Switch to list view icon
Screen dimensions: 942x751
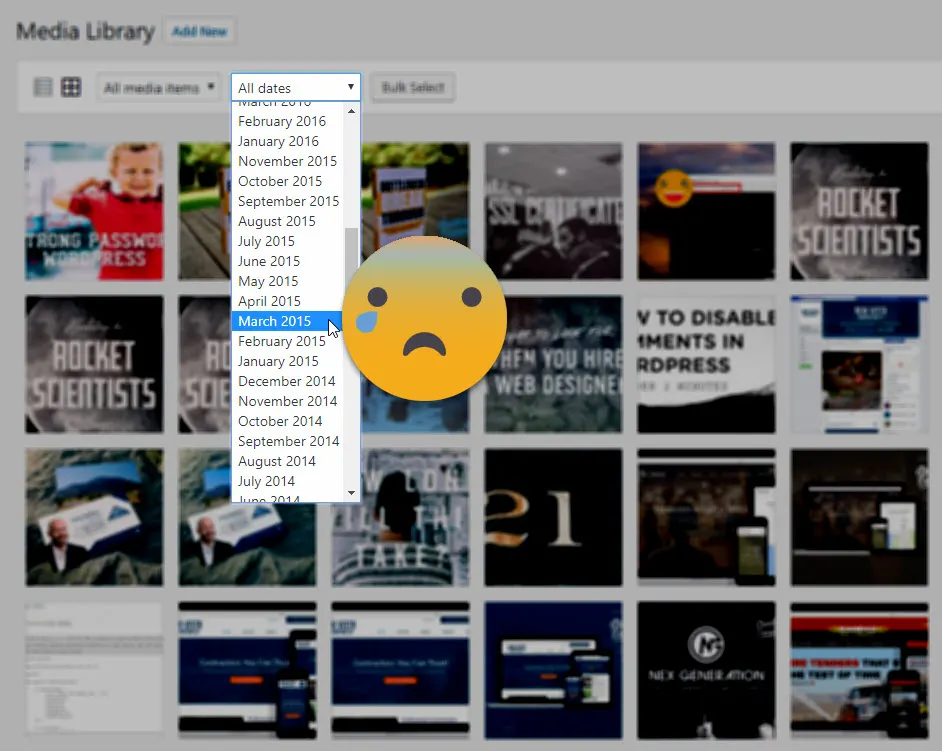pyautogui.click(x=43, y=87)
